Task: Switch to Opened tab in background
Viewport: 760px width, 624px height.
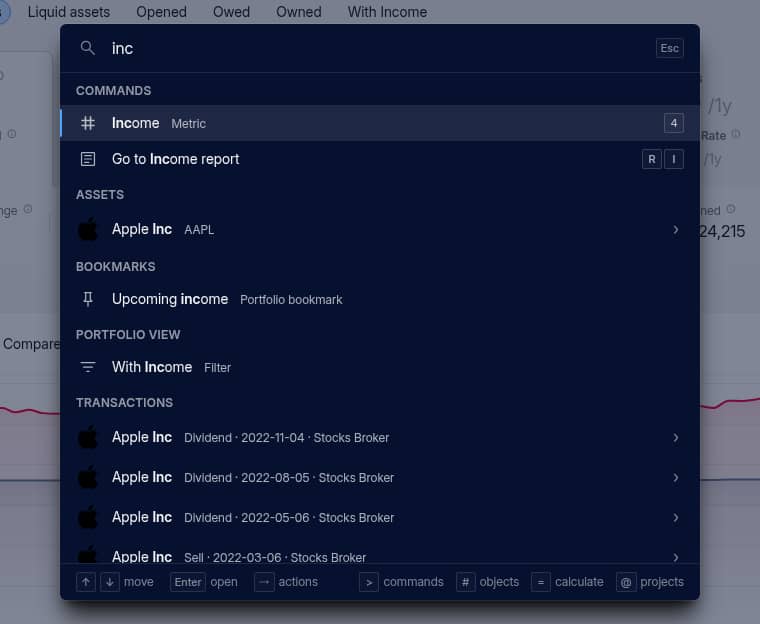Action: point(161,12)
